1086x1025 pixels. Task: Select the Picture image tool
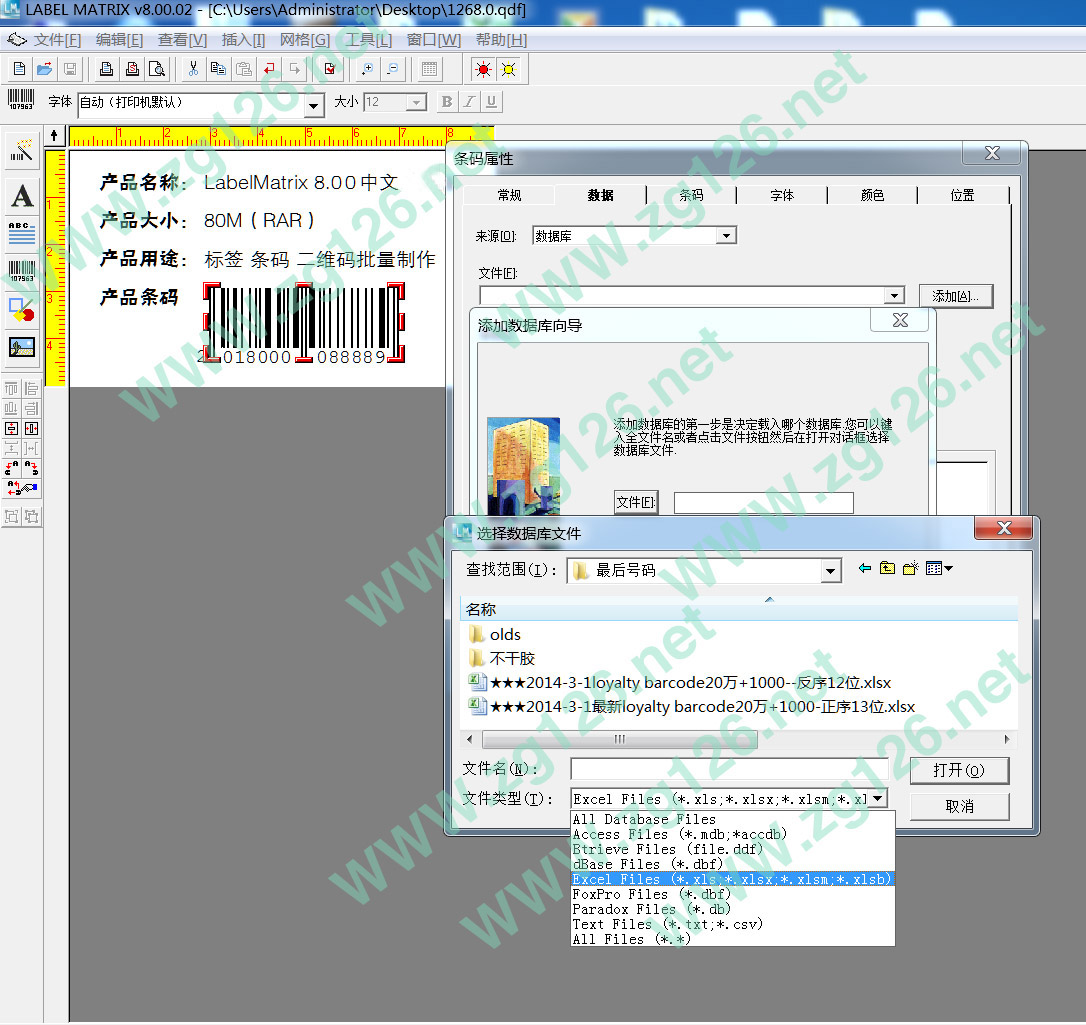21,346
